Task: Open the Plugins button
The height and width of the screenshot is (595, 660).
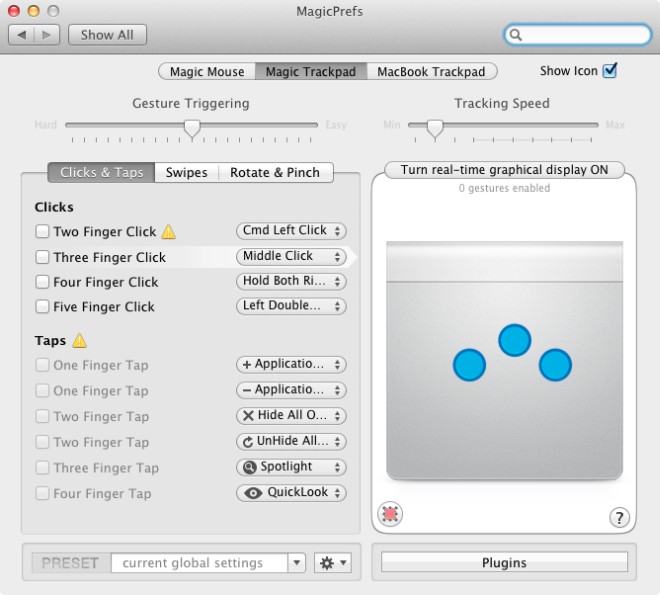Action: [x=504, y=563]
